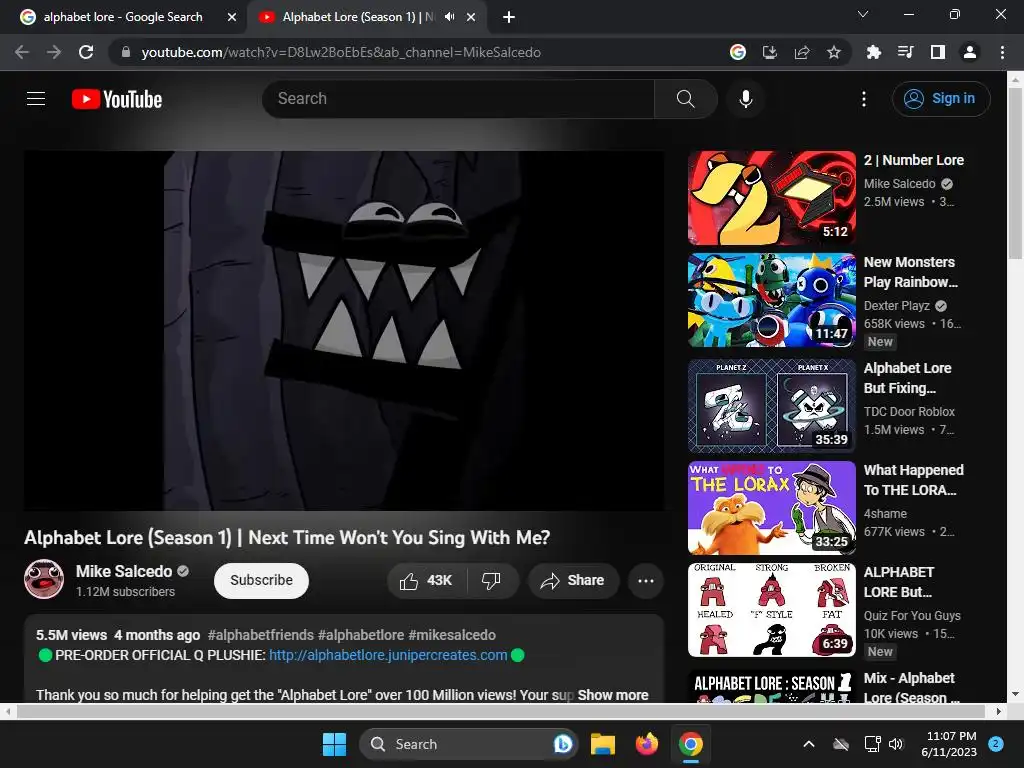The image size is (1024, 768).
Task: Open YouTube settings three-dot menu
Action: 864,99
